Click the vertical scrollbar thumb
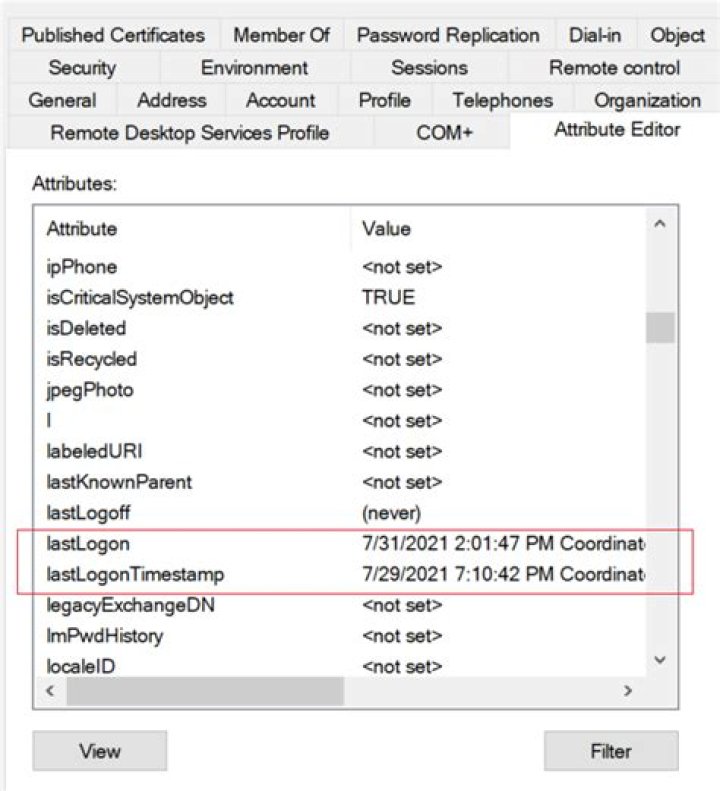 click(660, 328)
